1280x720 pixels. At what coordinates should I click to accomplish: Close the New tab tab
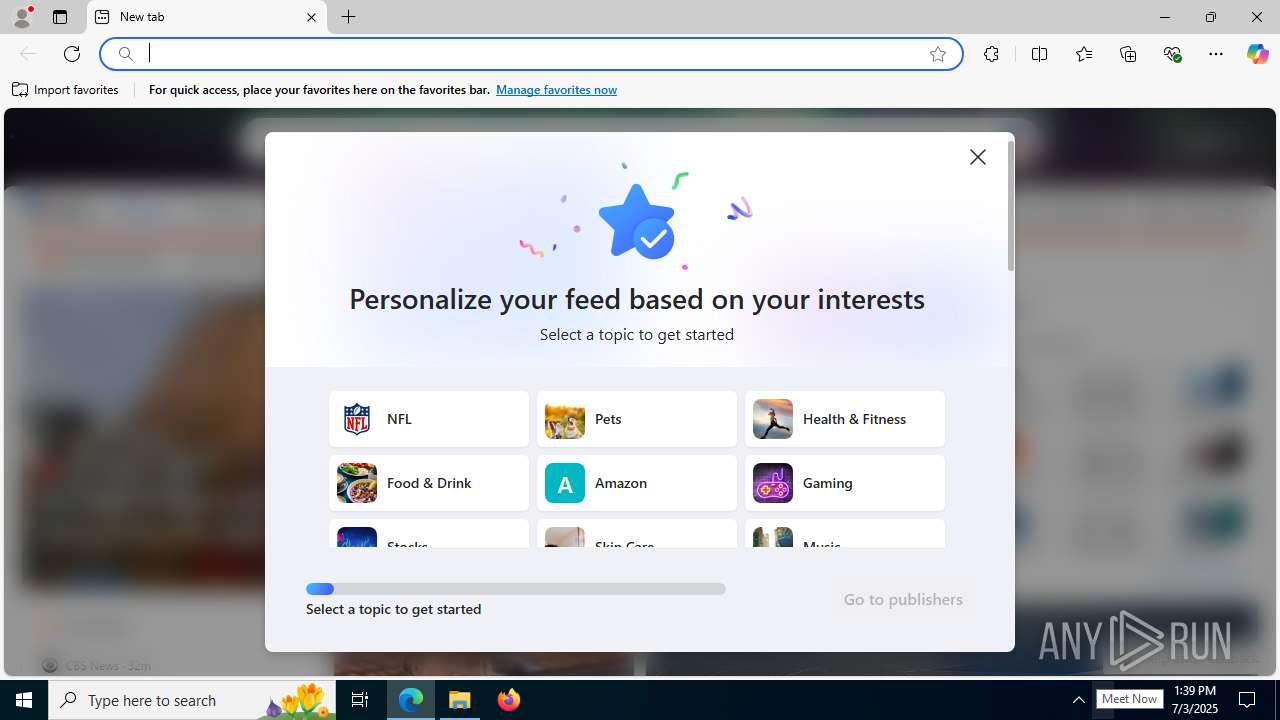tap(311, 17)
